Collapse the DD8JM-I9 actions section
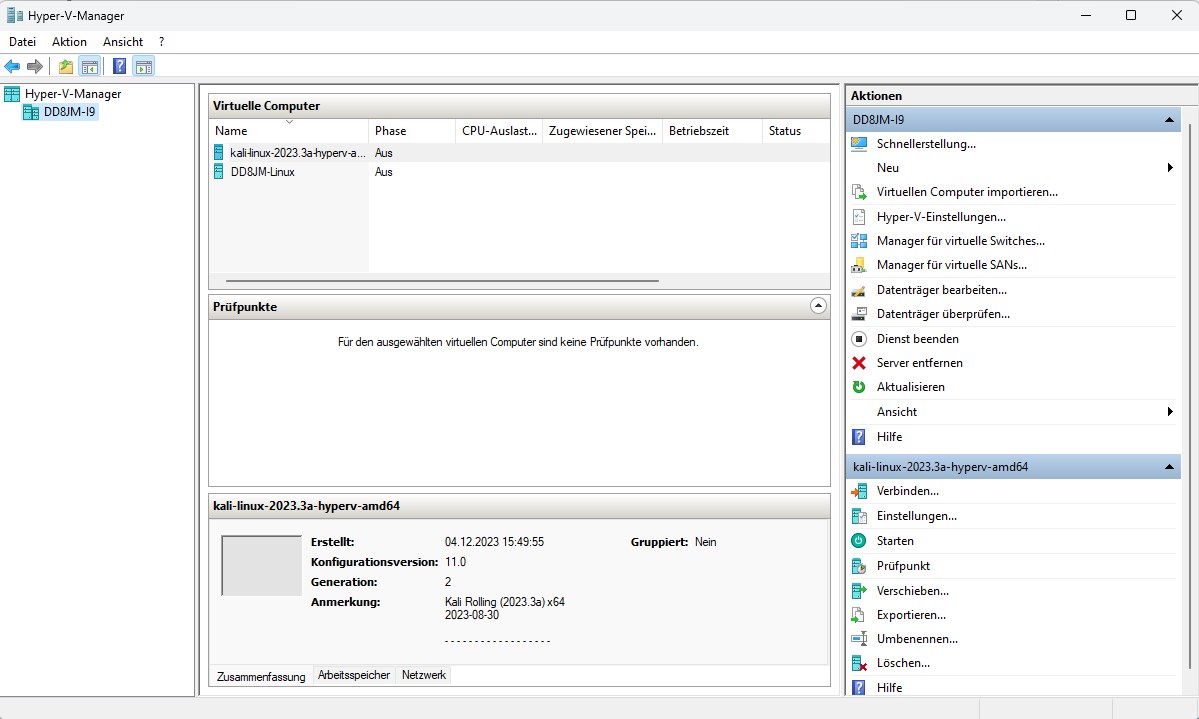Viewport: 1199px width, 719px height. [x=1169, y=120]
